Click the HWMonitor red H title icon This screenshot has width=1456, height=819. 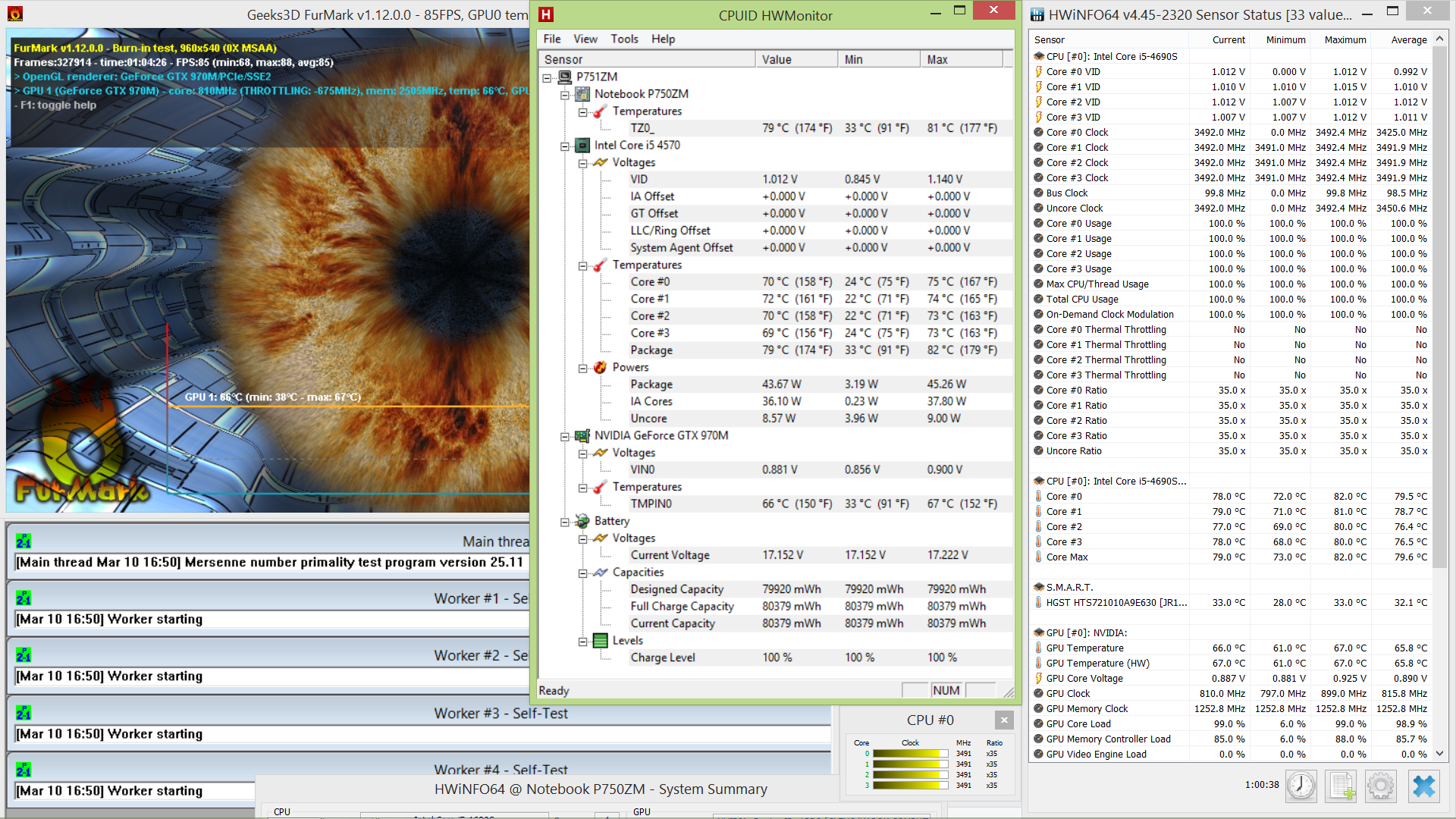pyautogui.click(x=546, y=14)
